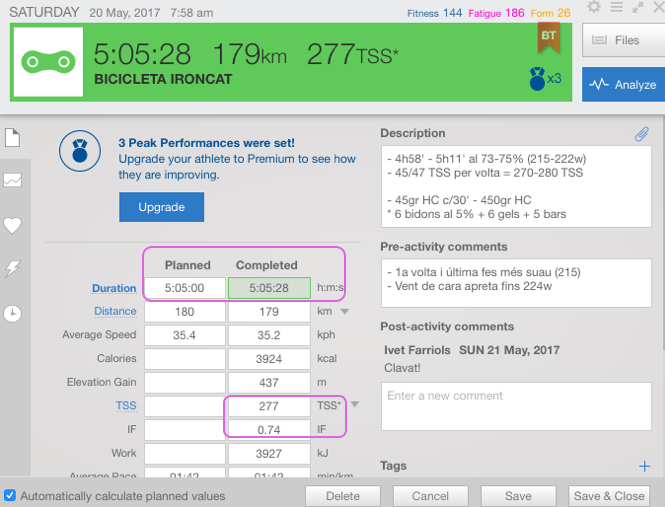Open the chart sidebar tab

point(12,181)
